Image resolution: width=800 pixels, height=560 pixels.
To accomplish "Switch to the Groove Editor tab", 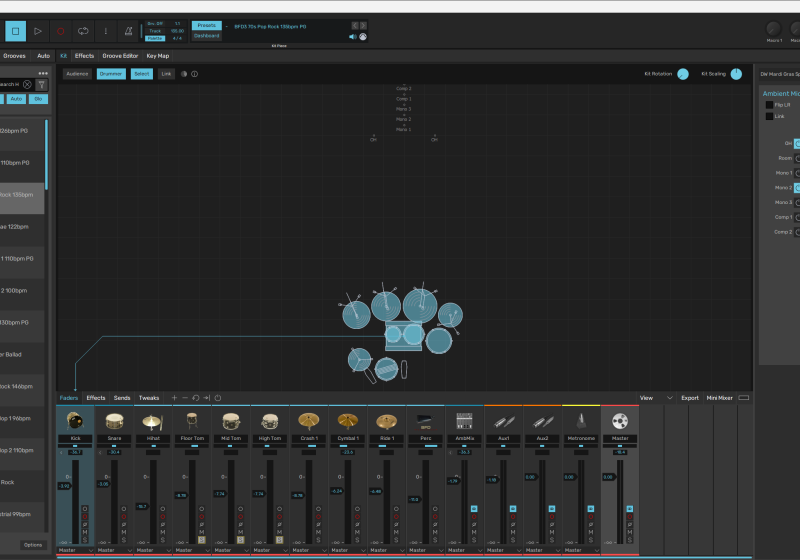I will coord(120,56).
